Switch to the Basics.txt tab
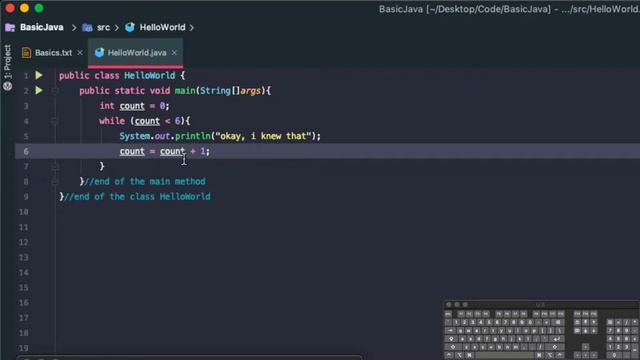Viewport: 640px width, 360px height. (52, 53)
